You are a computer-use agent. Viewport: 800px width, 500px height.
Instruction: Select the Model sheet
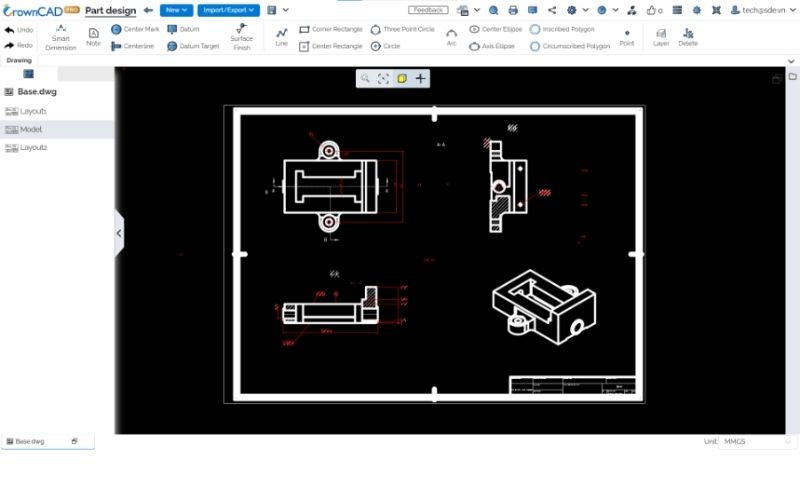click(57, 130)
